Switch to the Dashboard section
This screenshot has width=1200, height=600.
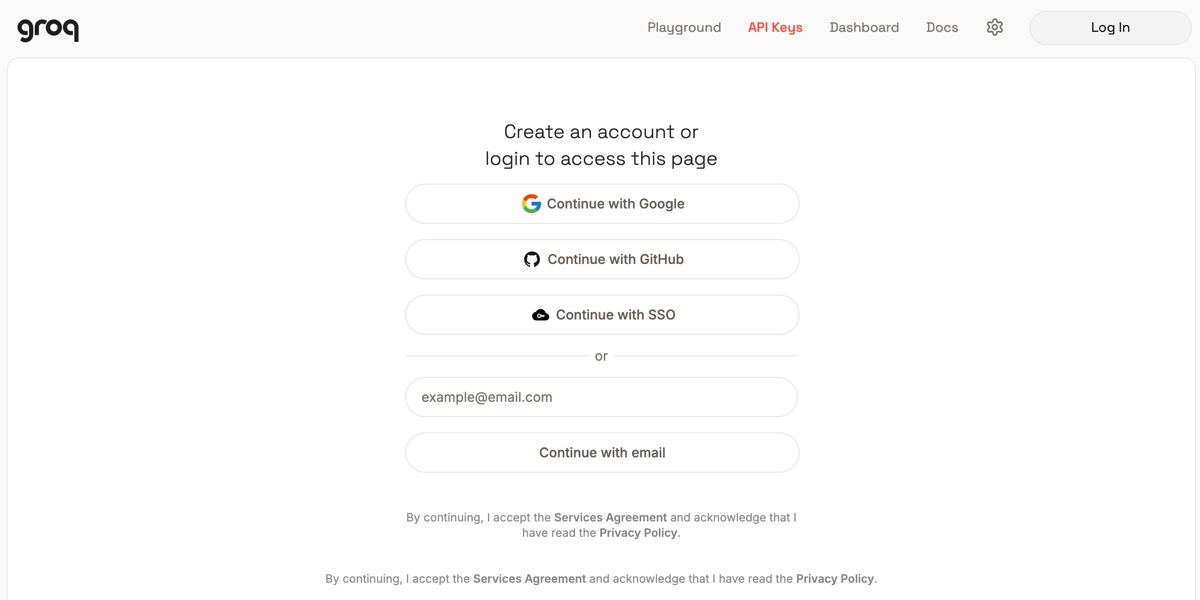click(864, 27)
